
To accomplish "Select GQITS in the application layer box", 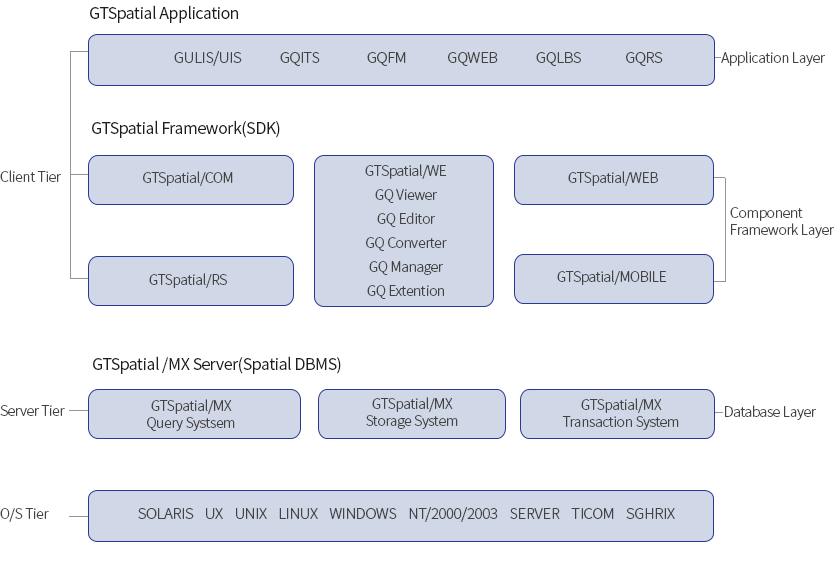I will point(299,59).
